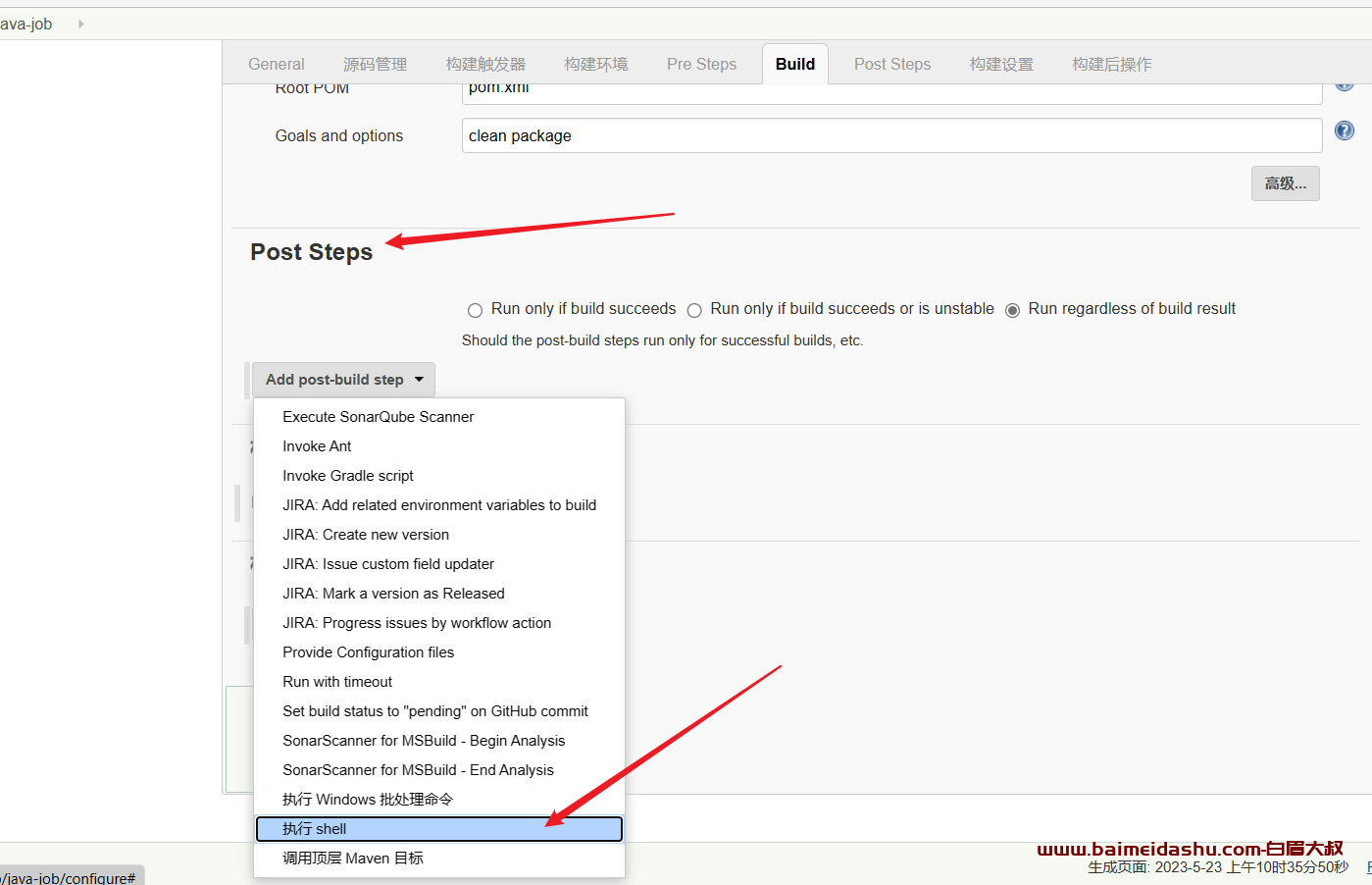Choose JIRA: Progress issues by workflow action
Screen dimensions: 1372x885
[439, 623]
